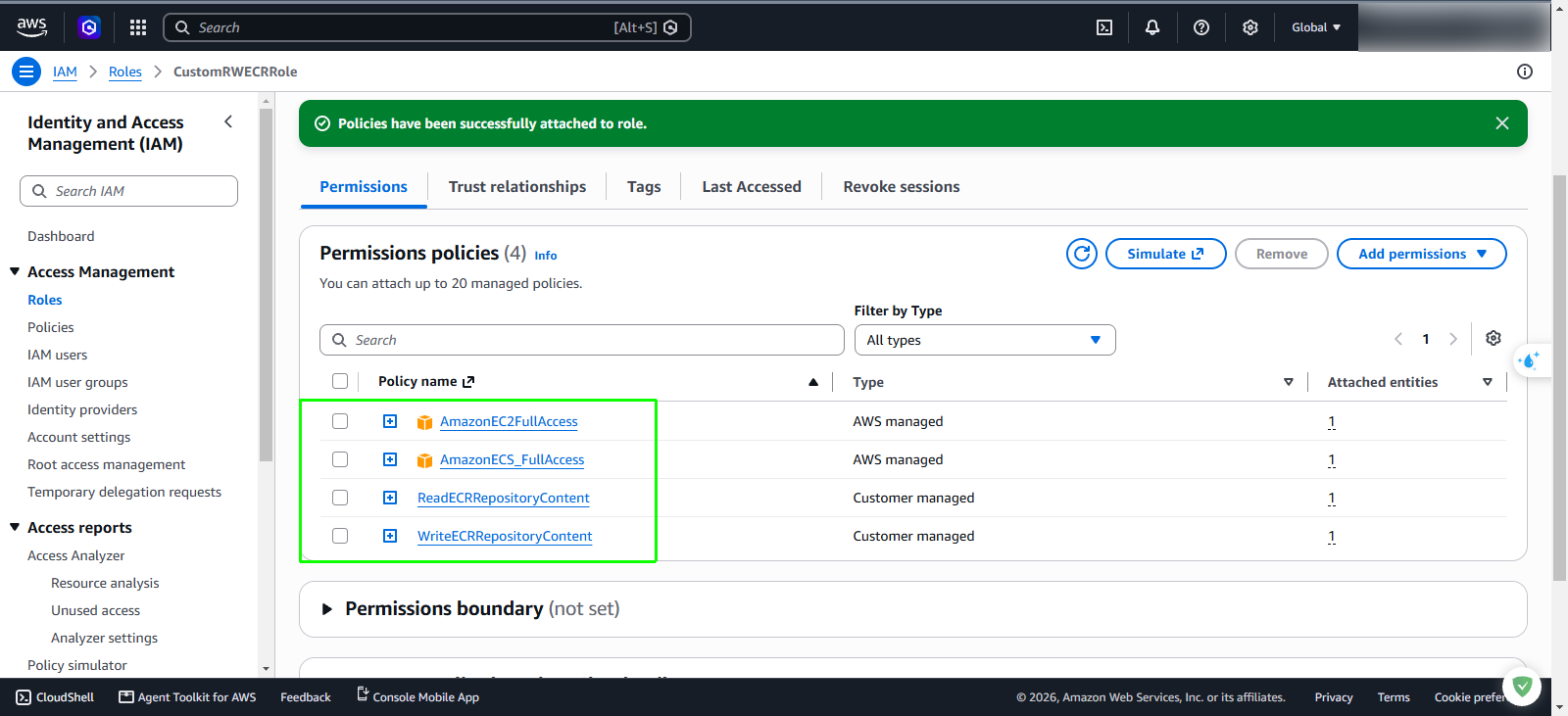Switch to the Trust relationships tab
This screenshot has width=1568, height=716.
point(517,186)
